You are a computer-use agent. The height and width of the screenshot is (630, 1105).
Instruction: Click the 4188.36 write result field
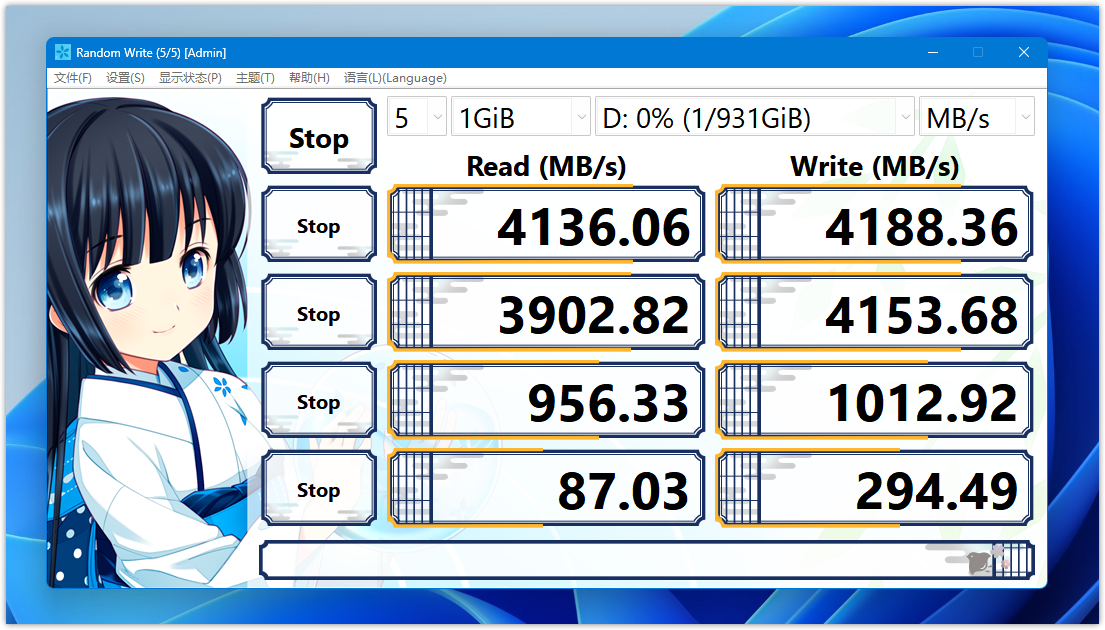click(x=875, y=227)
